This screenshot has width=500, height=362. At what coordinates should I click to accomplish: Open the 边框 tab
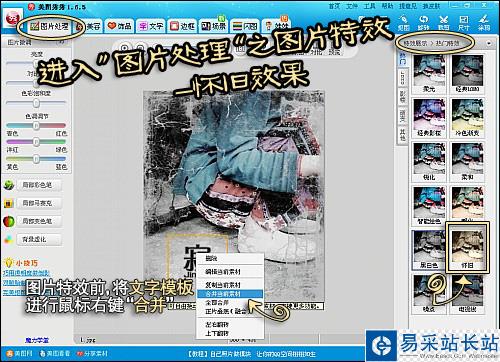182,26
